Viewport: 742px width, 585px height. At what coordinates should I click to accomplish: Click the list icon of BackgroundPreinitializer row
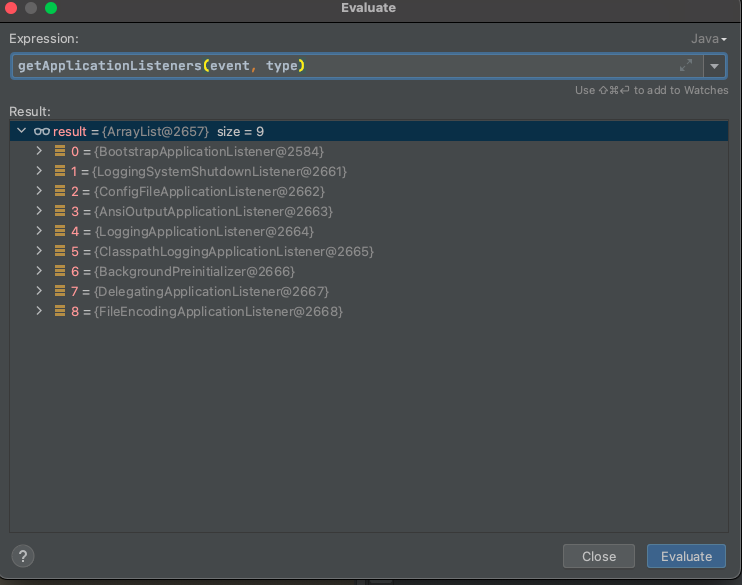(x=60, y=271)
